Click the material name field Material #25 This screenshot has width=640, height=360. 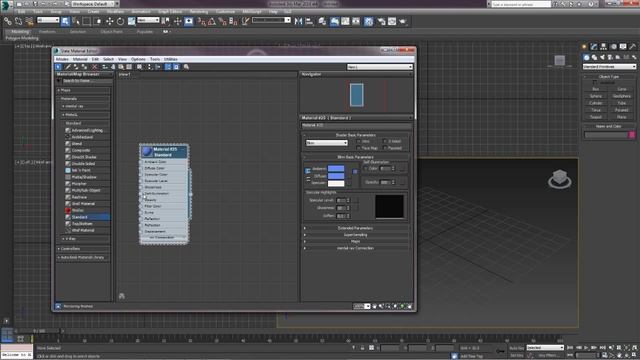356,125
